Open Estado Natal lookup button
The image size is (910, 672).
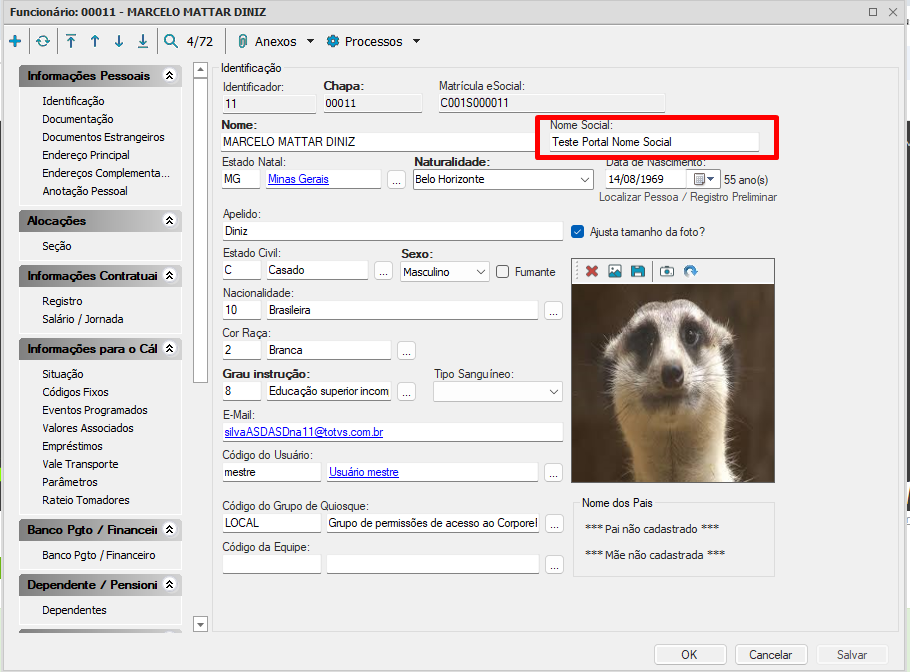396,180
